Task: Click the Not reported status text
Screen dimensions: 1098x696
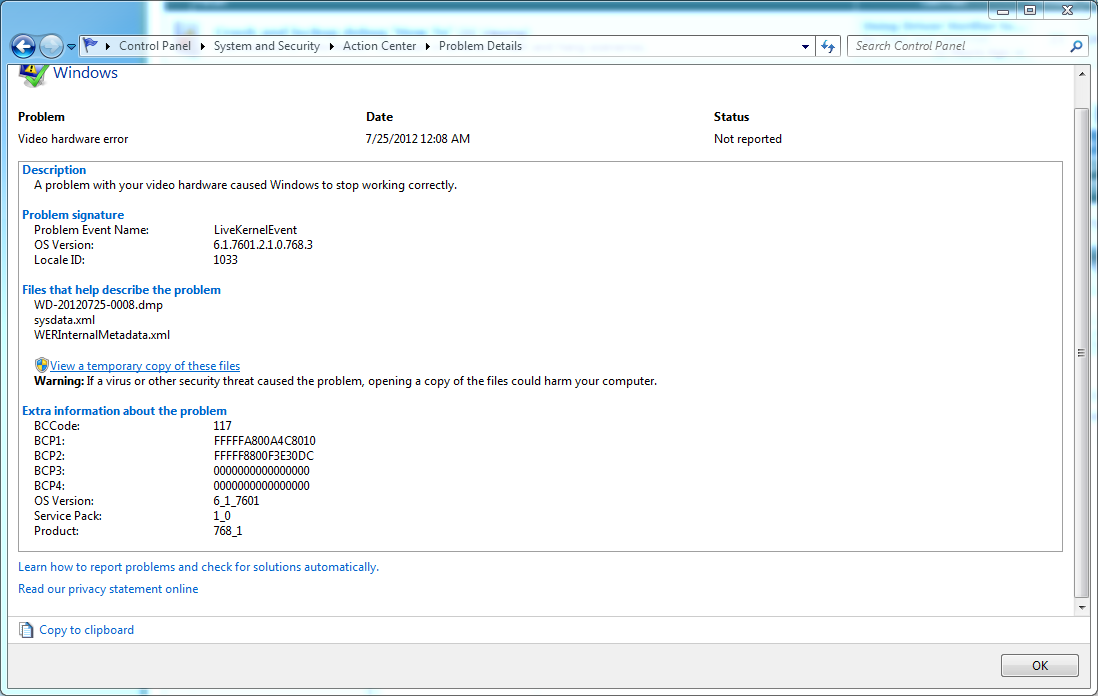Action: coord(747,139)
